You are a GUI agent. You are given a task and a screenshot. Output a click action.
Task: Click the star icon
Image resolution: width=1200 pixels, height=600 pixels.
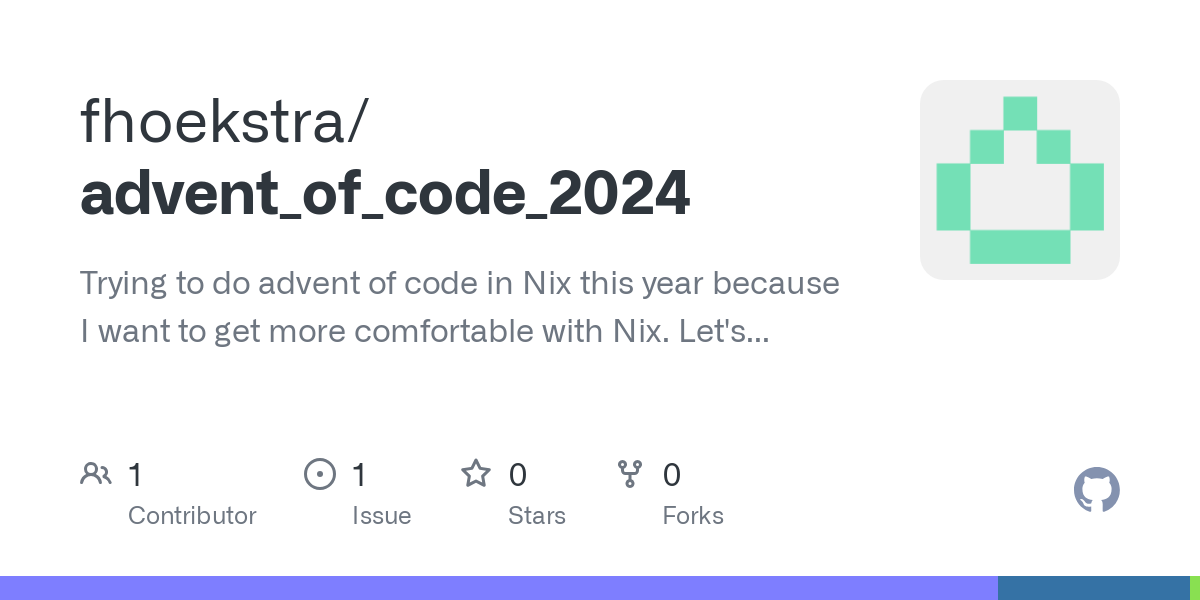475,474
